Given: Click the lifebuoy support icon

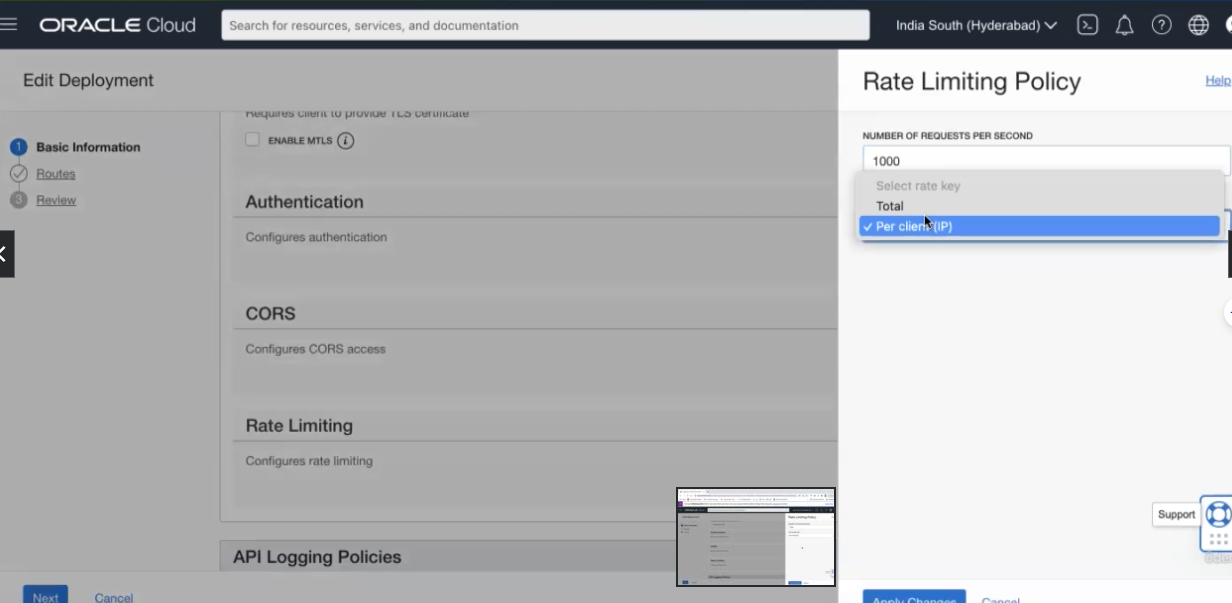Looking at the screenshot, I should [x=1217, y=514].
